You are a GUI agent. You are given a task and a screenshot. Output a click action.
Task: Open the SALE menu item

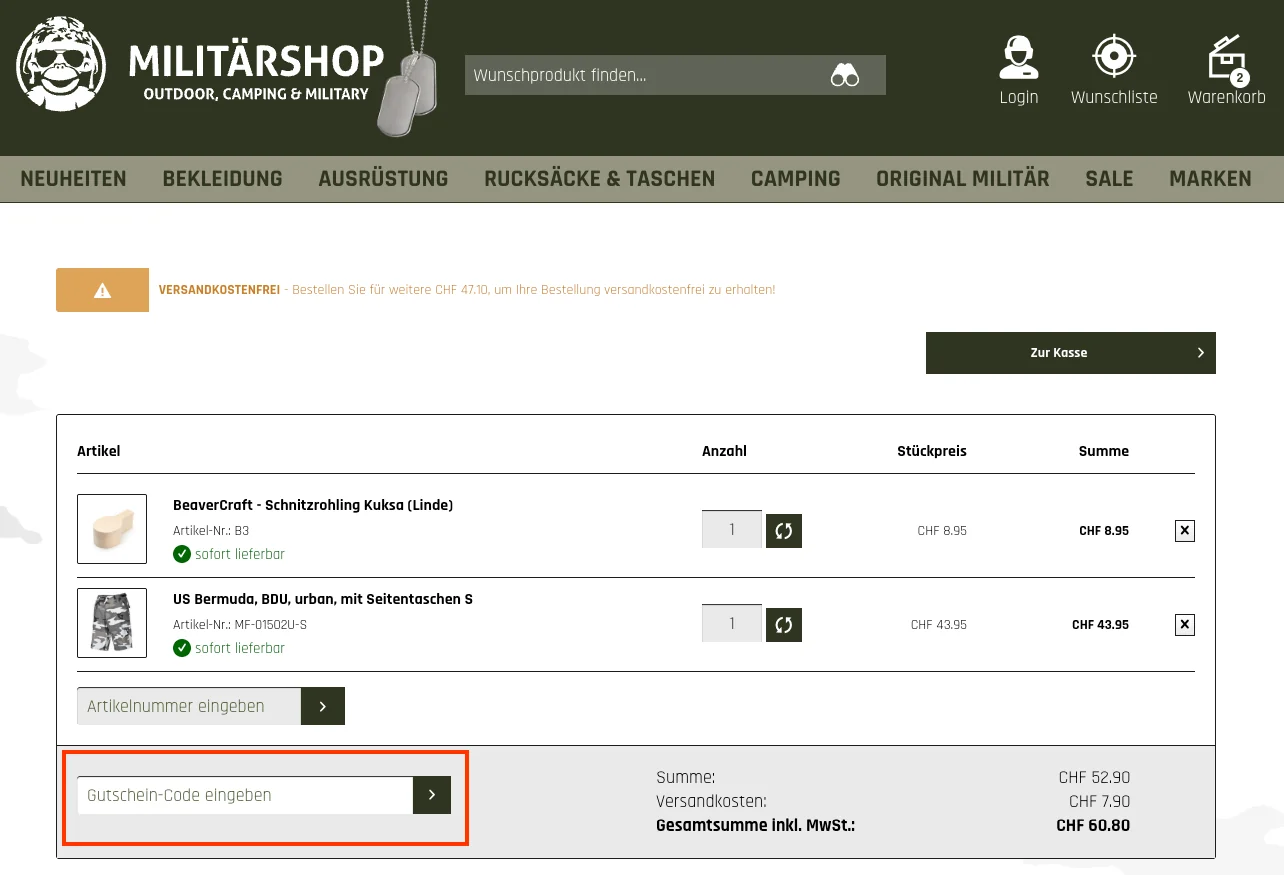1109,179
